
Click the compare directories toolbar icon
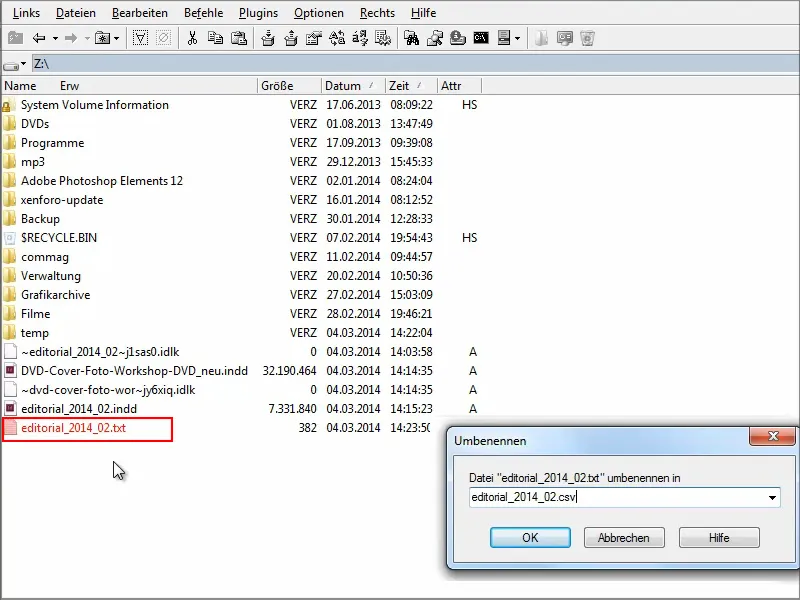coord(337,38)
